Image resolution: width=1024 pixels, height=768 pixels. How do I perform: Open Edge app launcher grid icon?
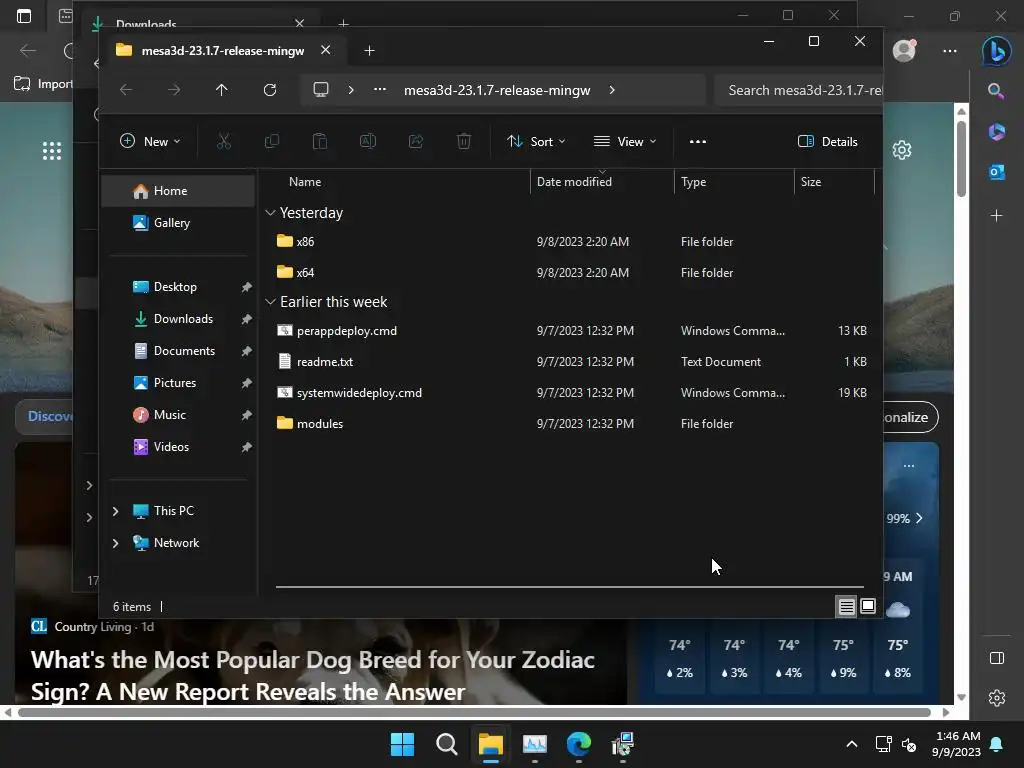(52, 151)
